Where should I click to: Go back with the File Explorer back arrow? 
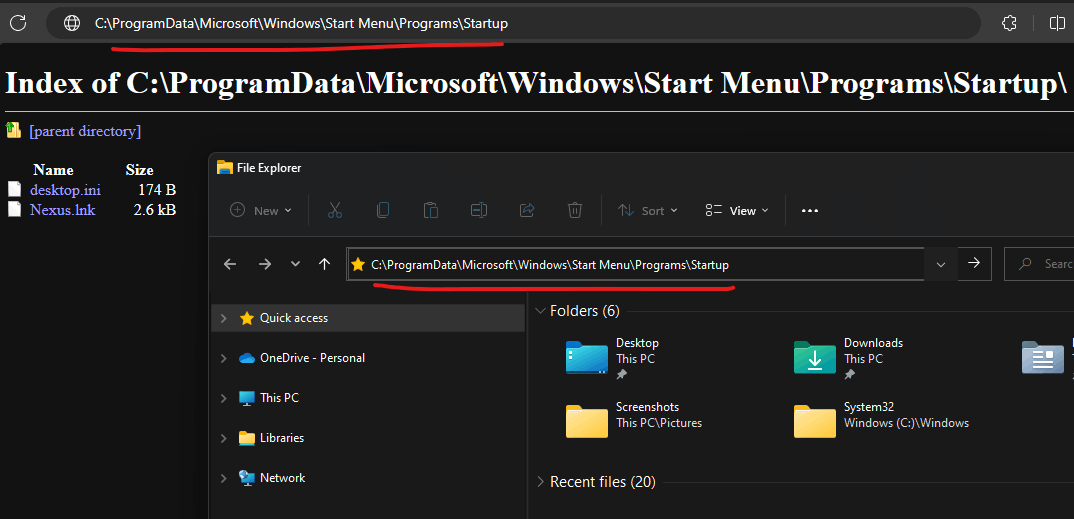point(230,264)
